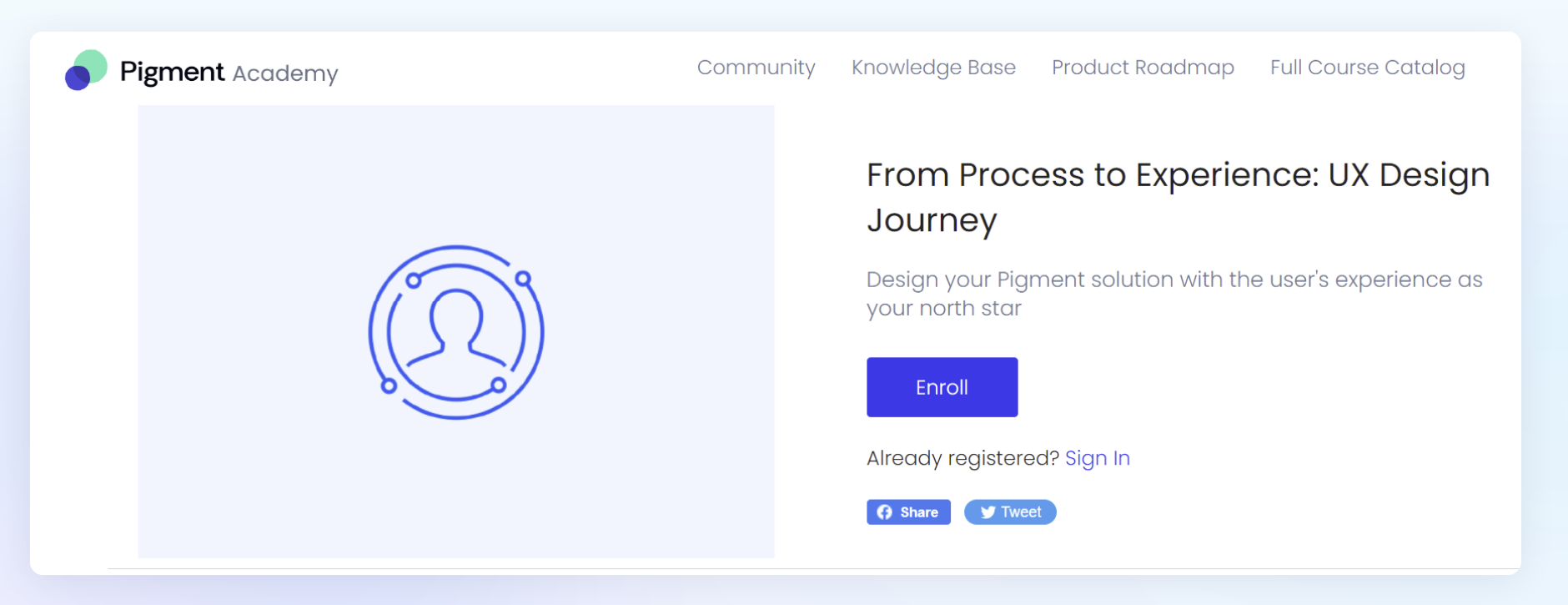Click the Academy label beside Pigment
The width and height of the screenshot is (1568, 605).
point(285,73)
